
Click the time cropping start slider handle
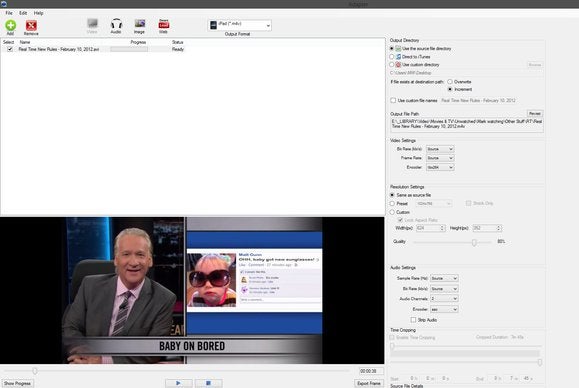pyautogui.click(x=392, y=346)
